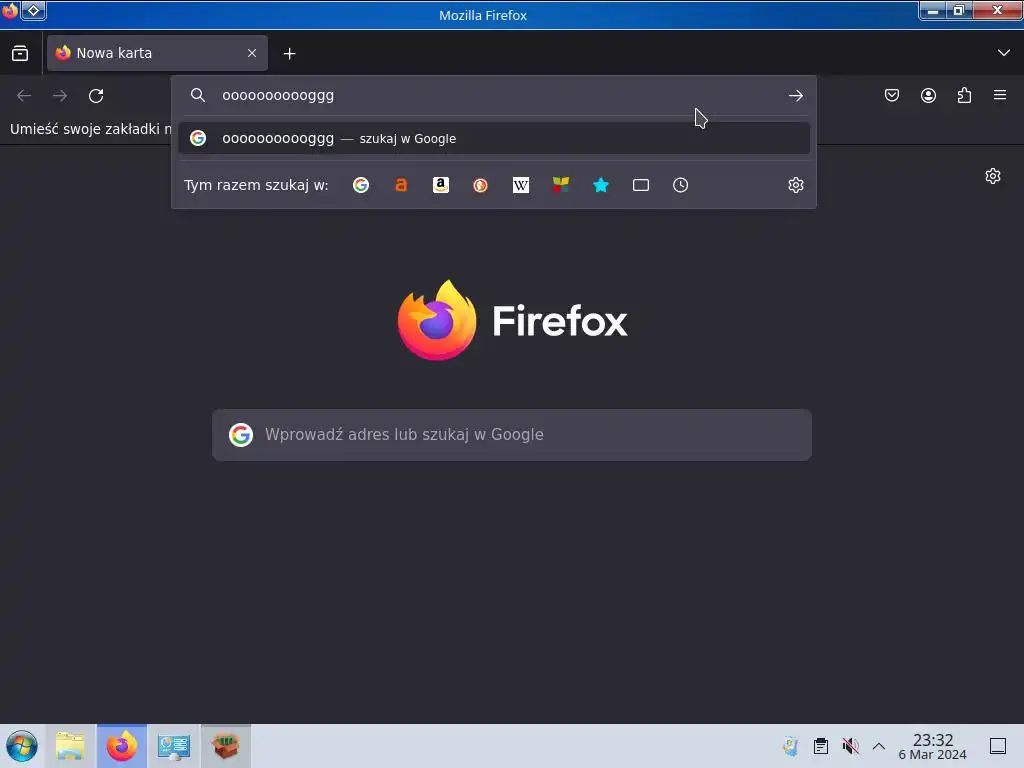Open the extensions puzzle-piece icon
1024x768 pixels.
coord(964,95)
